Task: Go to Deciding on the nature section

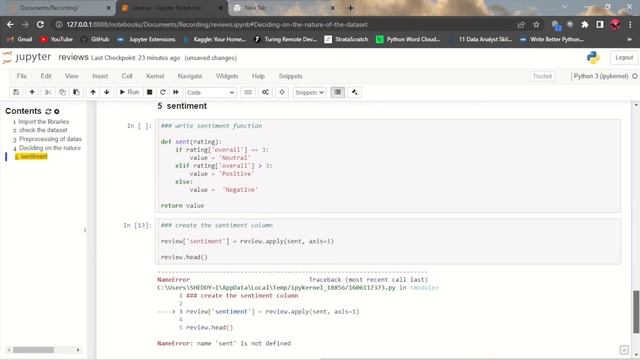Action: tap(50, 148)
